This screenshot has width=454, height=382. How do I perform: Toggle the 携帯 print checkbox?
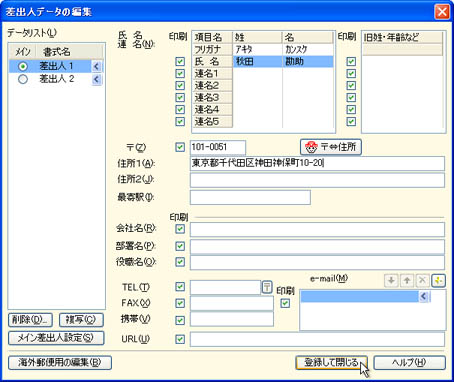tap(180, 320)
